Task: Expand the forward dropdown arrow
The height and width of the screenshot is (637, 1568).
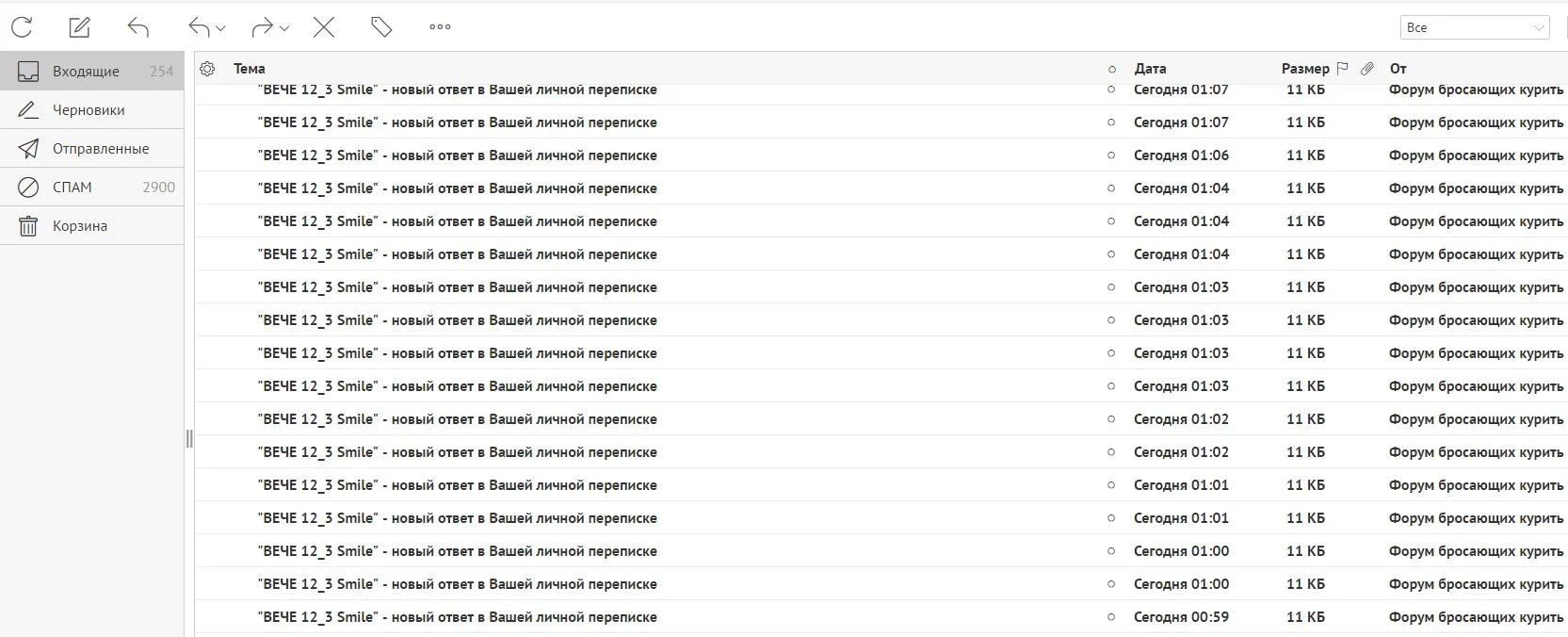Action: click(x=284, y=28)
